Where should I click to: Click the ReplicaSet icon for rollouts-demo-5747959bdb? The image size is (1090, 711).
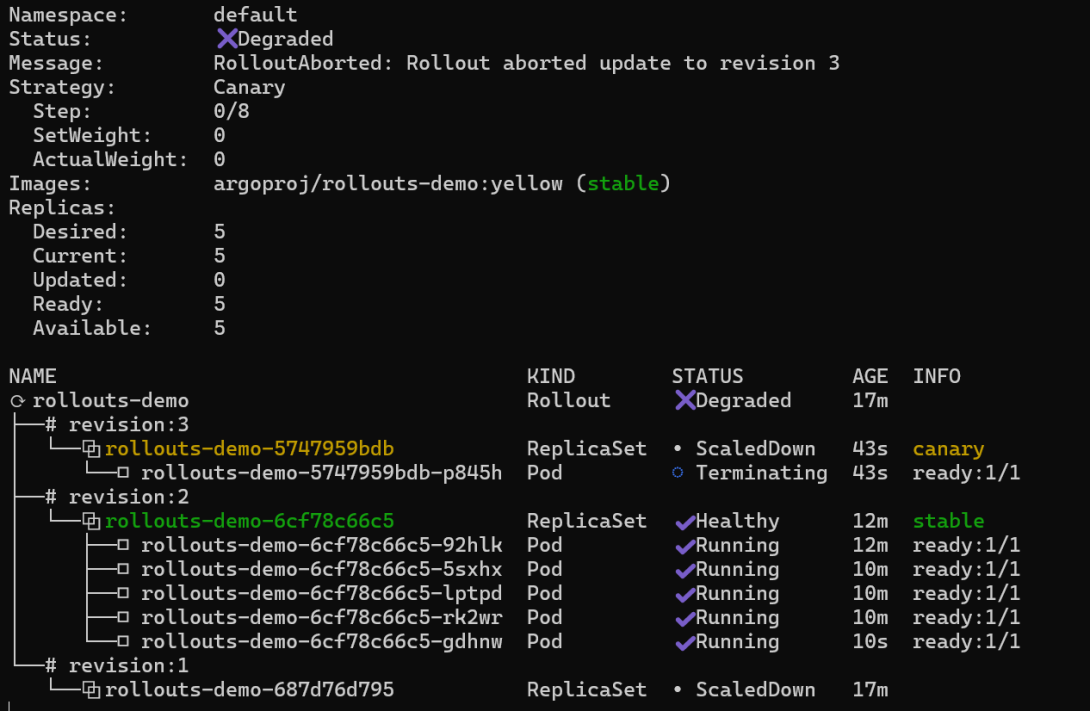(x=92, y=449)
